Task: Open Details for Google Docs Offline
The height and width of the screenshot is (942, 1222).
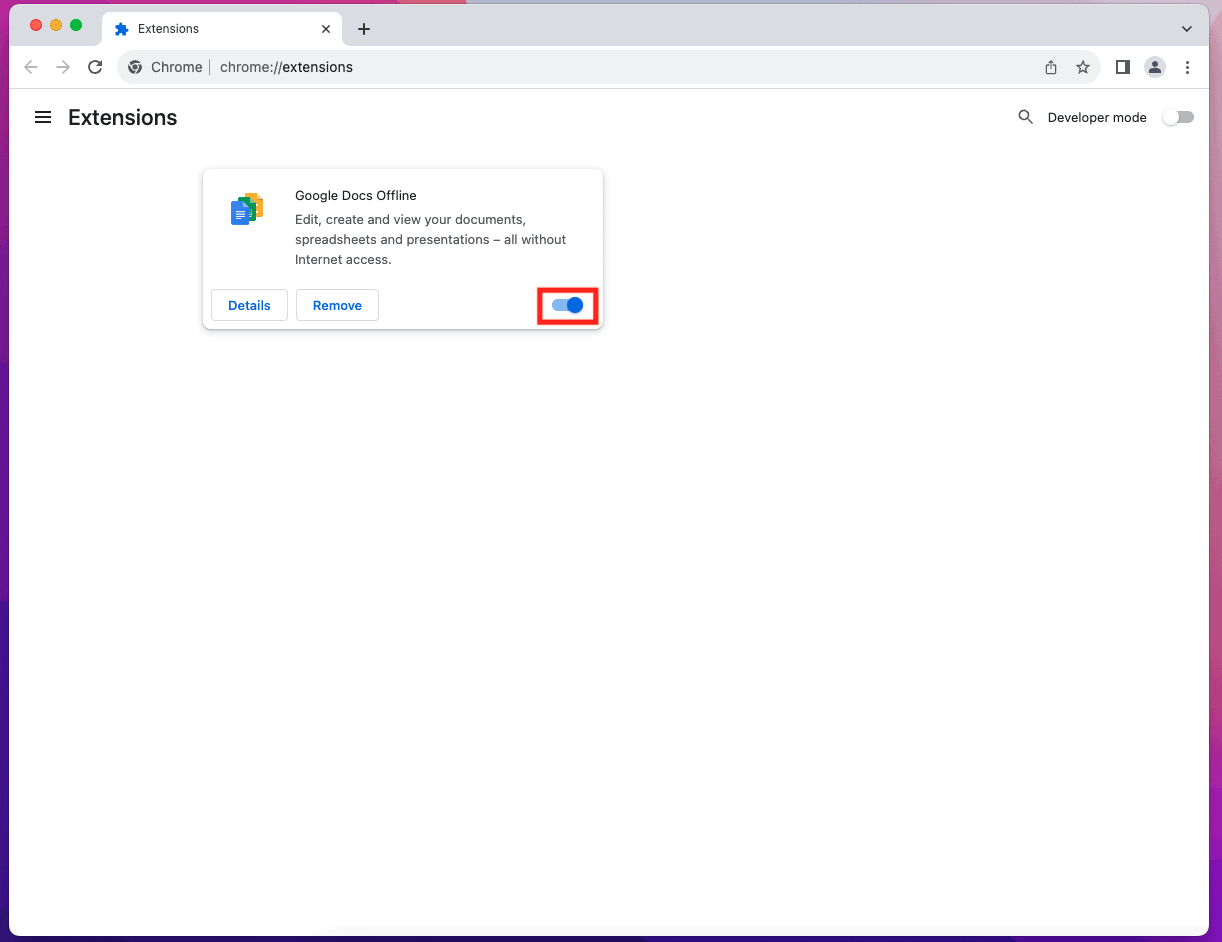Action: click(249, 305)
